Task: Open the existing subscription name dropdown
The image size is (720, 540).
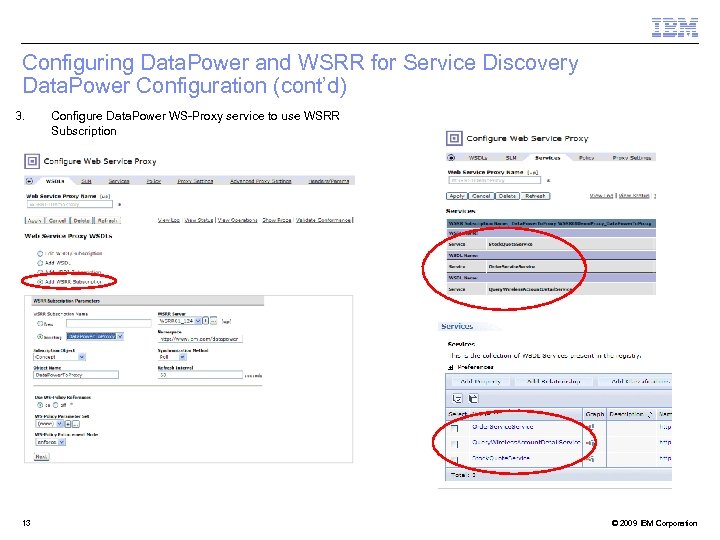Action: pyautogui.click(x=95, y=336)
